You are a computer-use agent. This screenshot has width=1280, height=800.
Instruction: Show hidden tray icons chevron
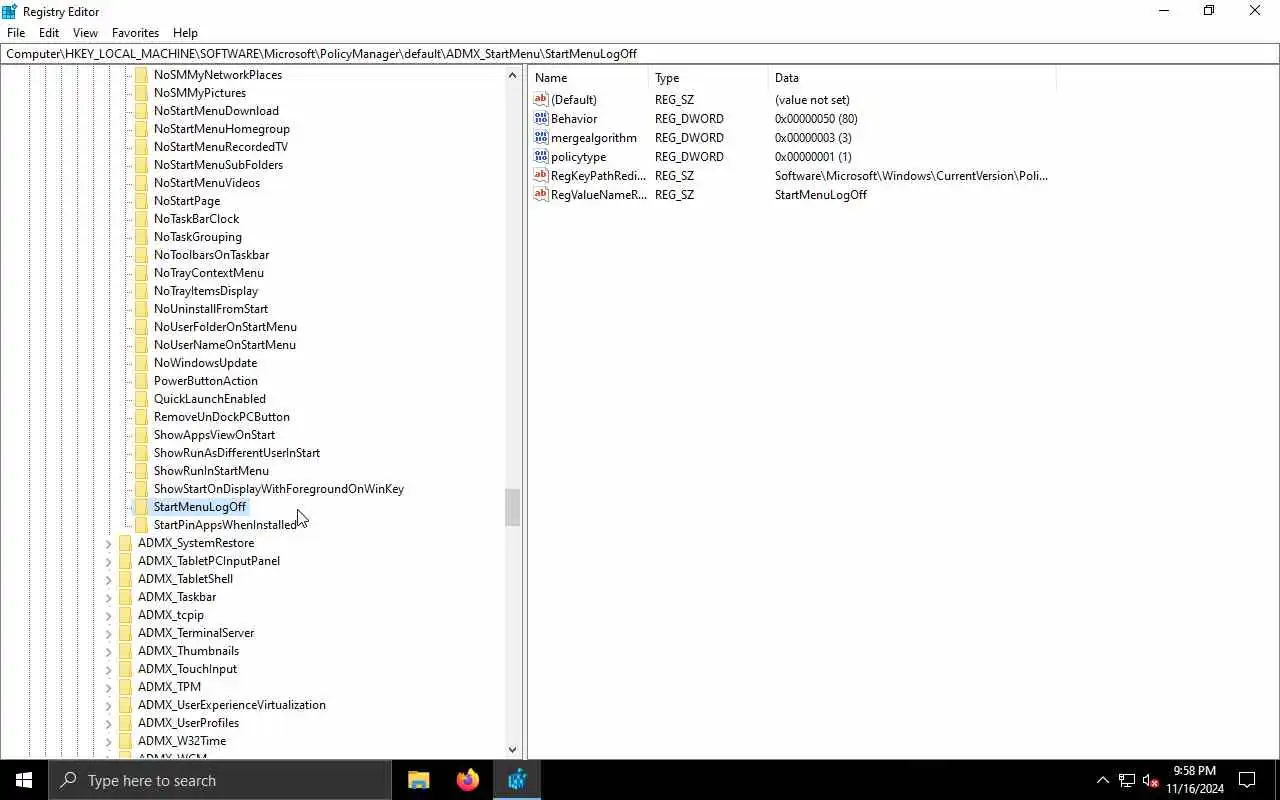[x=1102, y=780]
